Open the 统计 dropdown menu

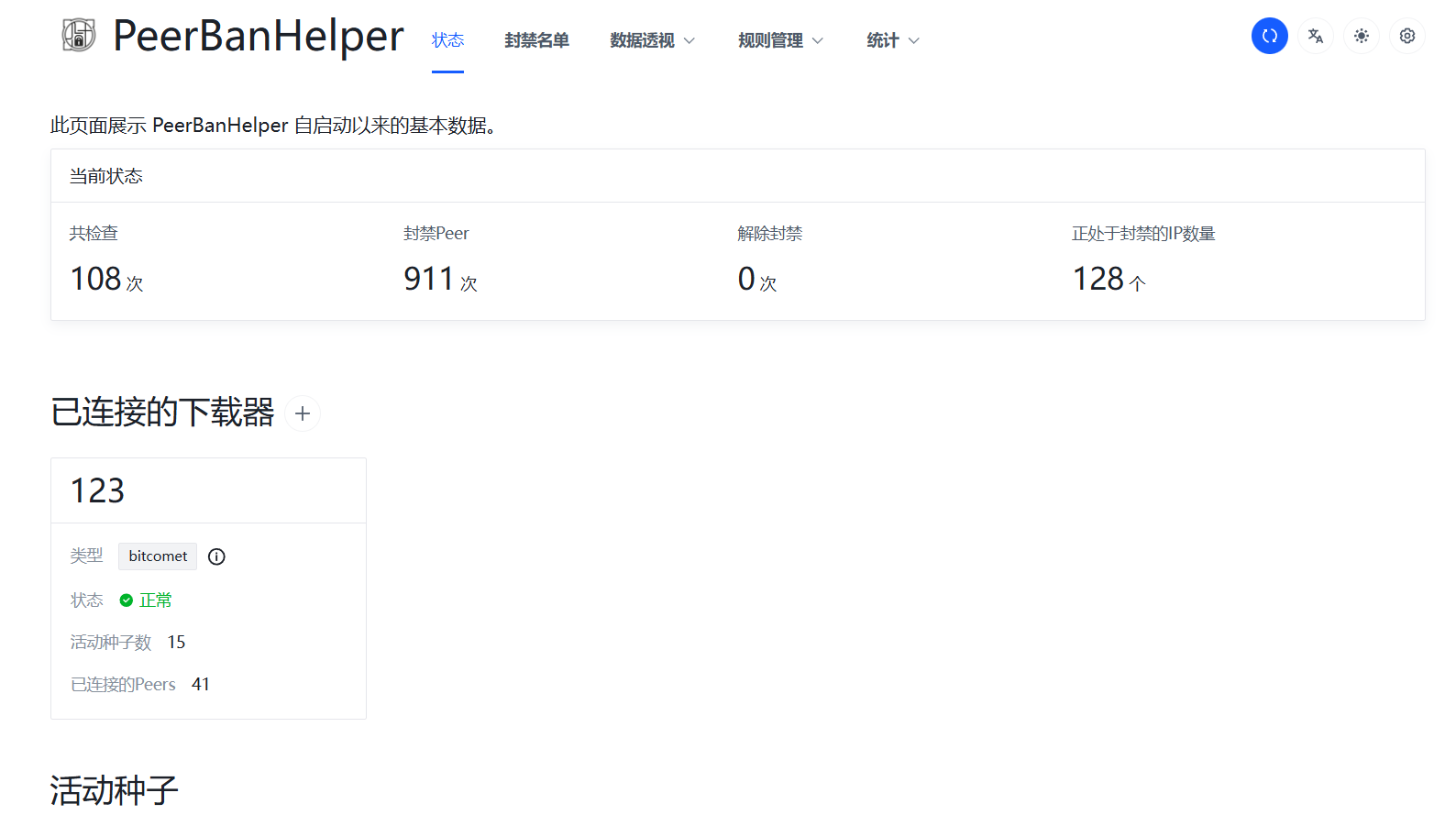(x=892, y=40)
